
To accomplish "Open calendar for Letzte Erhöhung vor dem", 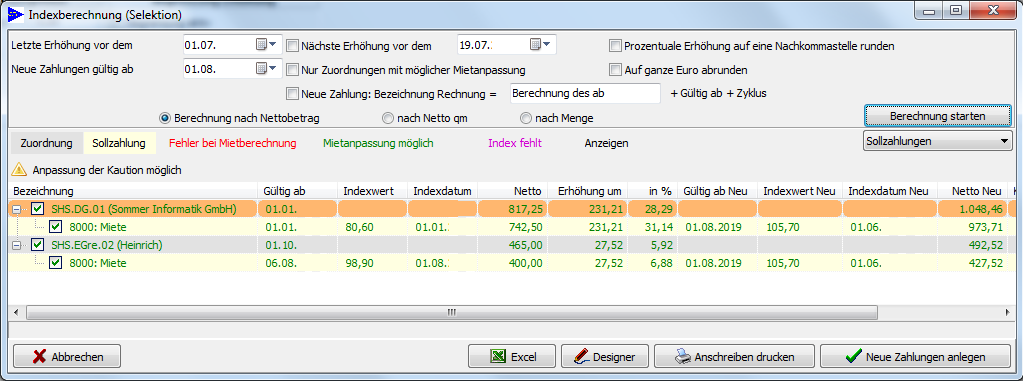I will pos(266,44).
